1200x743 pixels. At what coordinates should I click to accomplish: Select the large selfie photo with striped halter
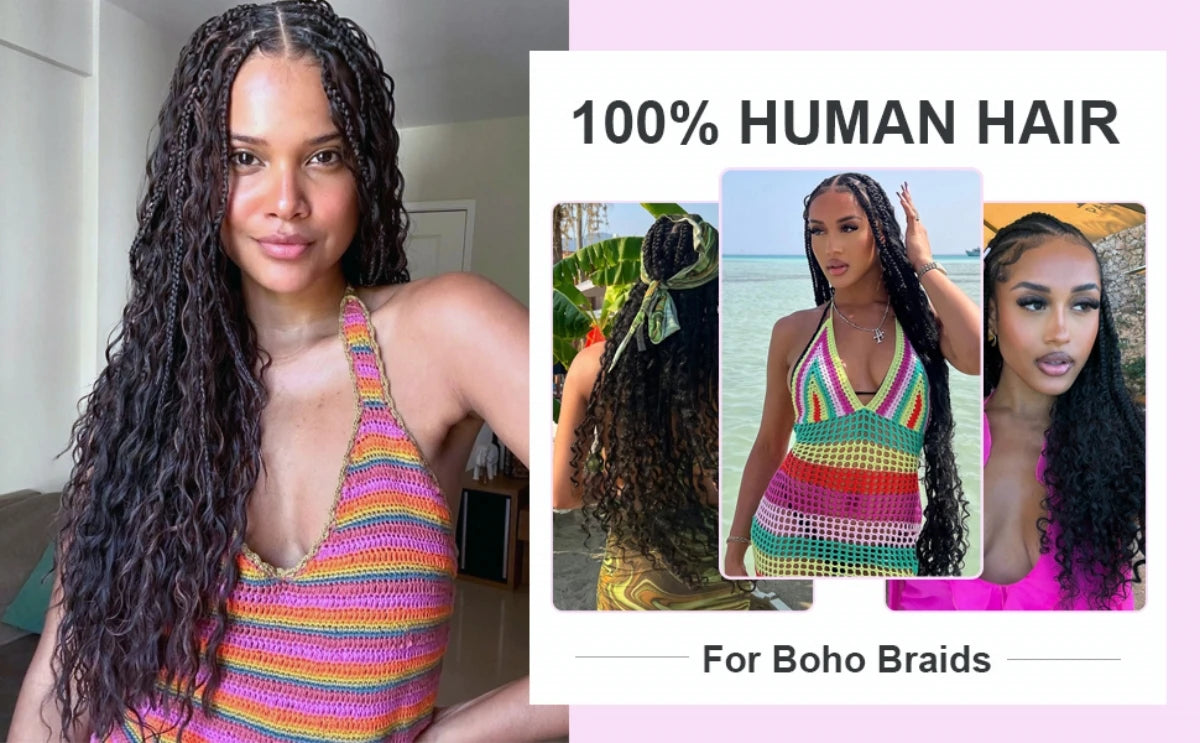[284, 371]
